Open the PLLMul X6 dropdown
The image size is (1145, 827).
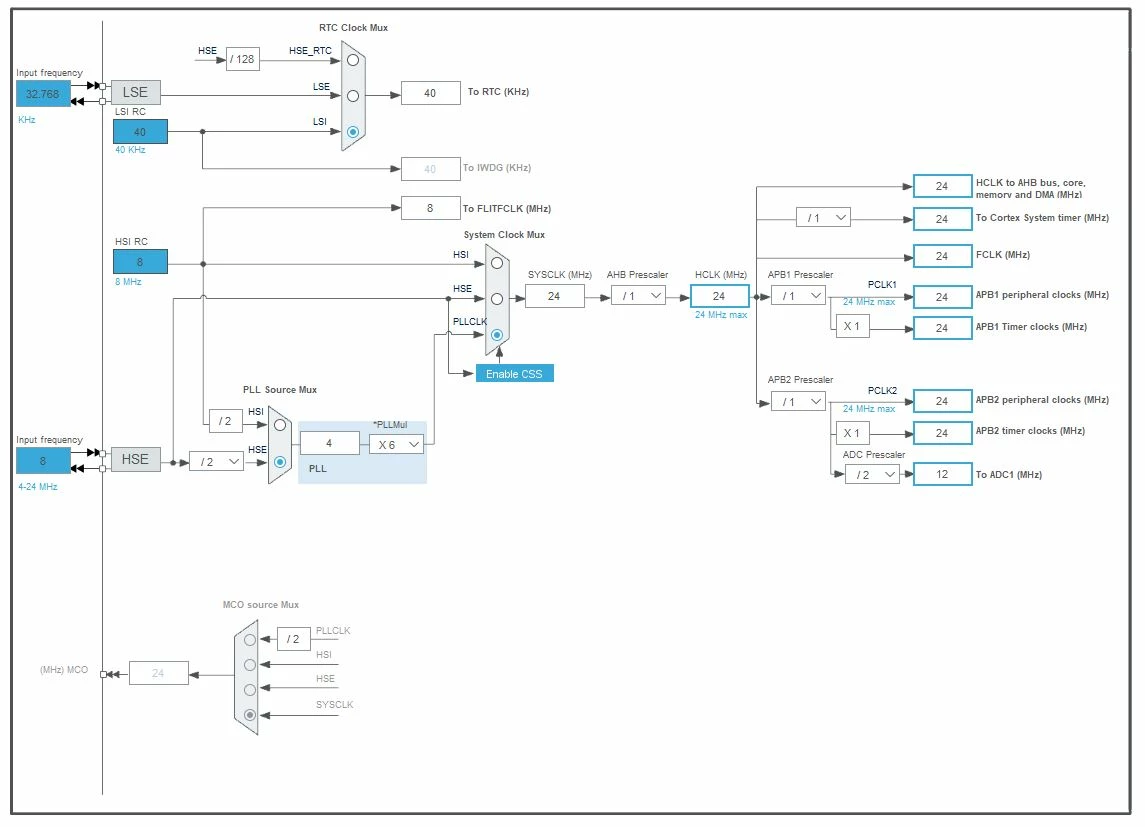tap(396, 445)
